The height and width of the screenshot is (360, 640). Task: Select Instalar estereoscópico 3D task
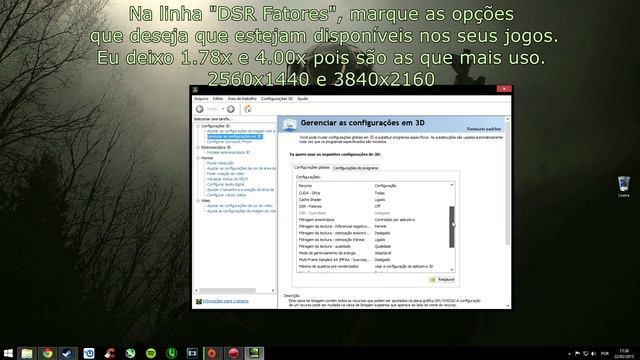click(228, 152)
